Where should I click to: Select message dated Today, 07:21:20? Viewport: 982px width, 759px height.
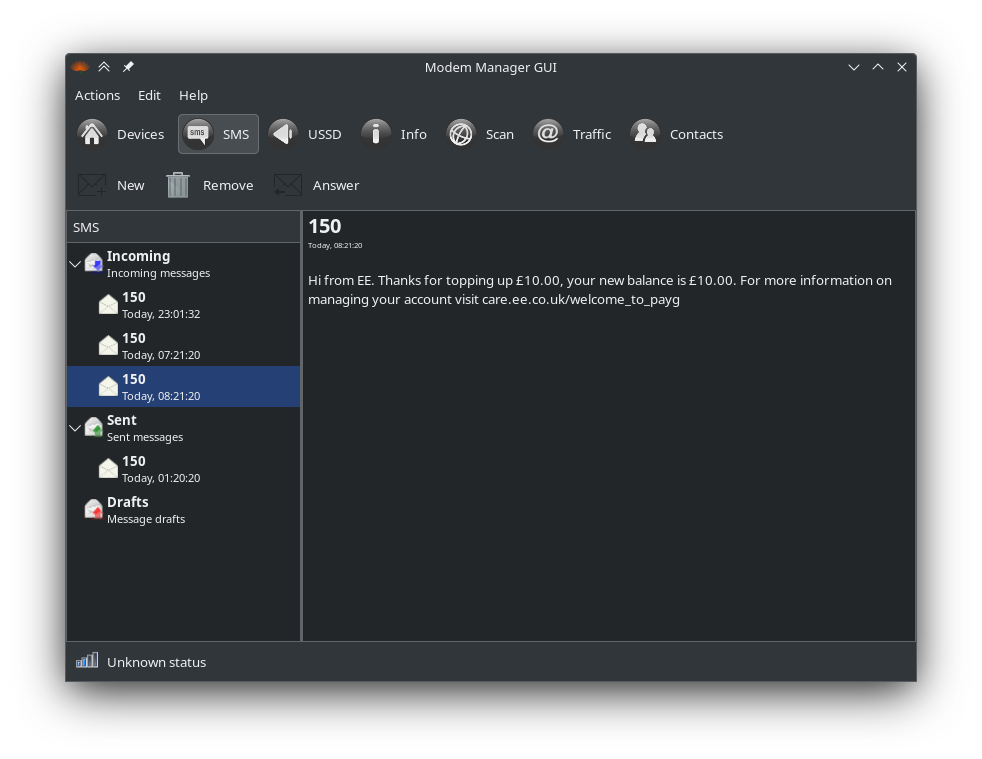(x=183, y=345)
